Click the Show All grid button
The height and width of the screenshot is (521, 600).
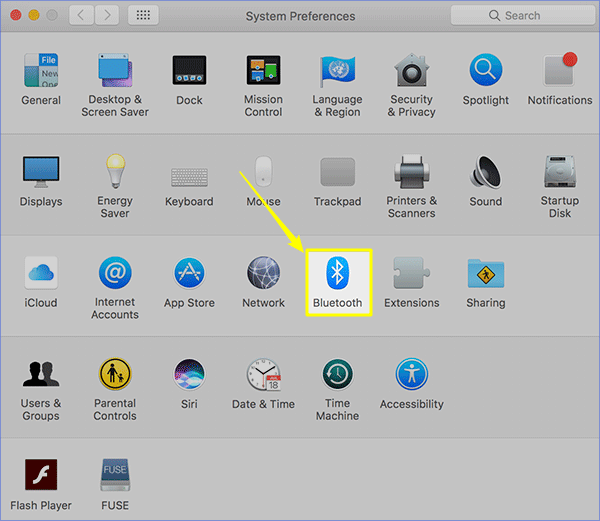pyautogui.click(x=143, y=15)
